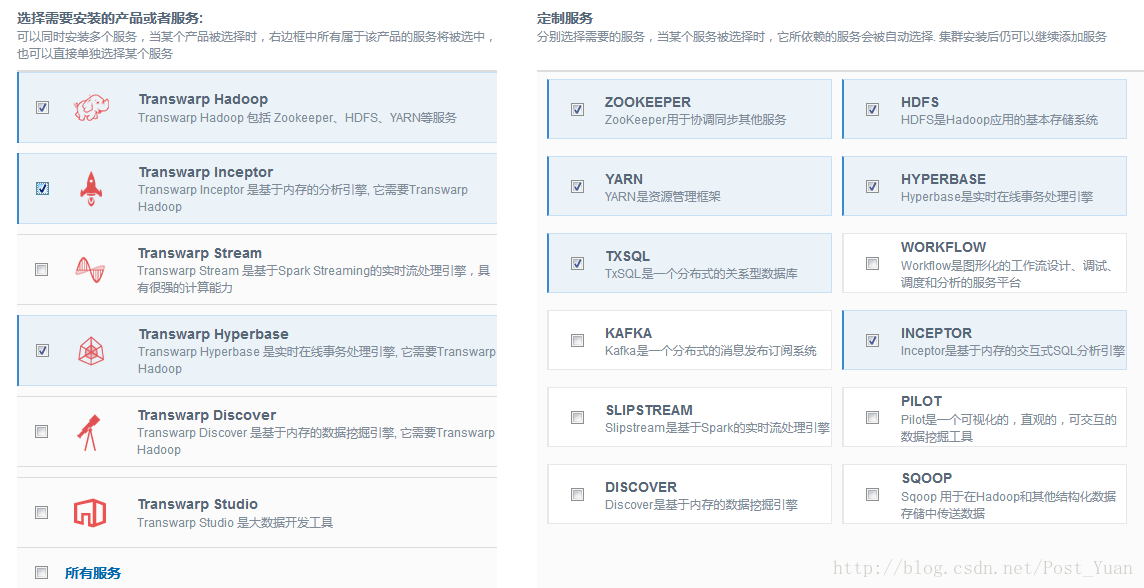Check the SLIPSTREAM service checkbox
Viewport: 1144px width, 588px height.
coord(577,417)
